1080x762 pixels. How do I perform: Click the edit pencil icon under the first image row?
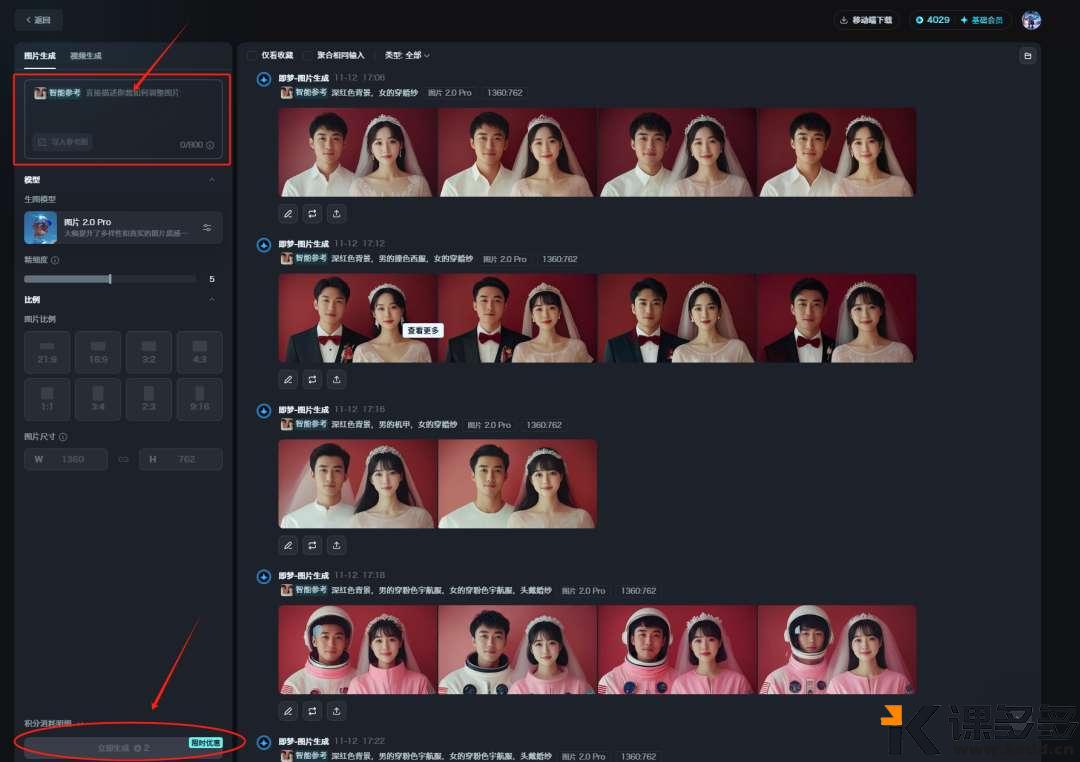pyautogui.click(x=288, y=213)
